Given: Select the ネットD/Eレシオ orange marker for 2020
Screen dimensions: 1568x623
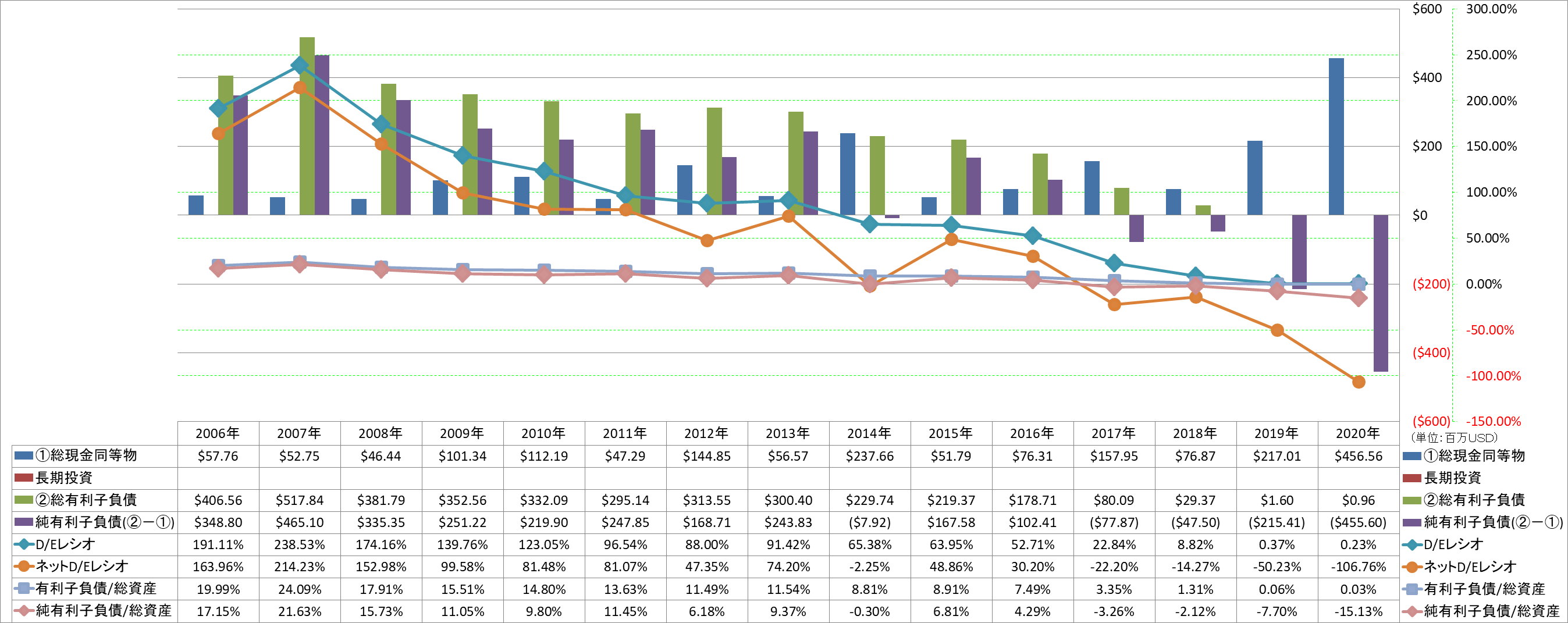Looking at the screenshot, I should [x=1358, y=382].
